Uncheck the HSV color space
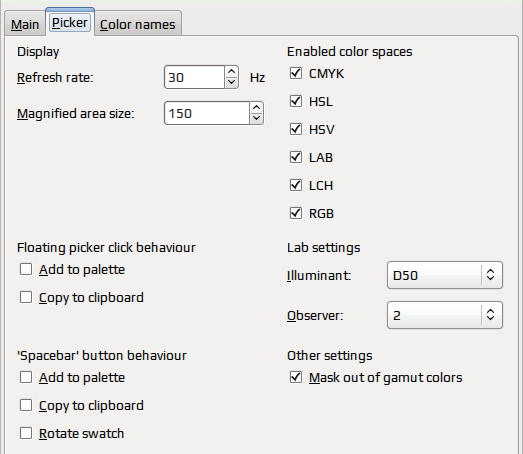The height and width of the screenshot is (454, 523). (x=296, y=129)
